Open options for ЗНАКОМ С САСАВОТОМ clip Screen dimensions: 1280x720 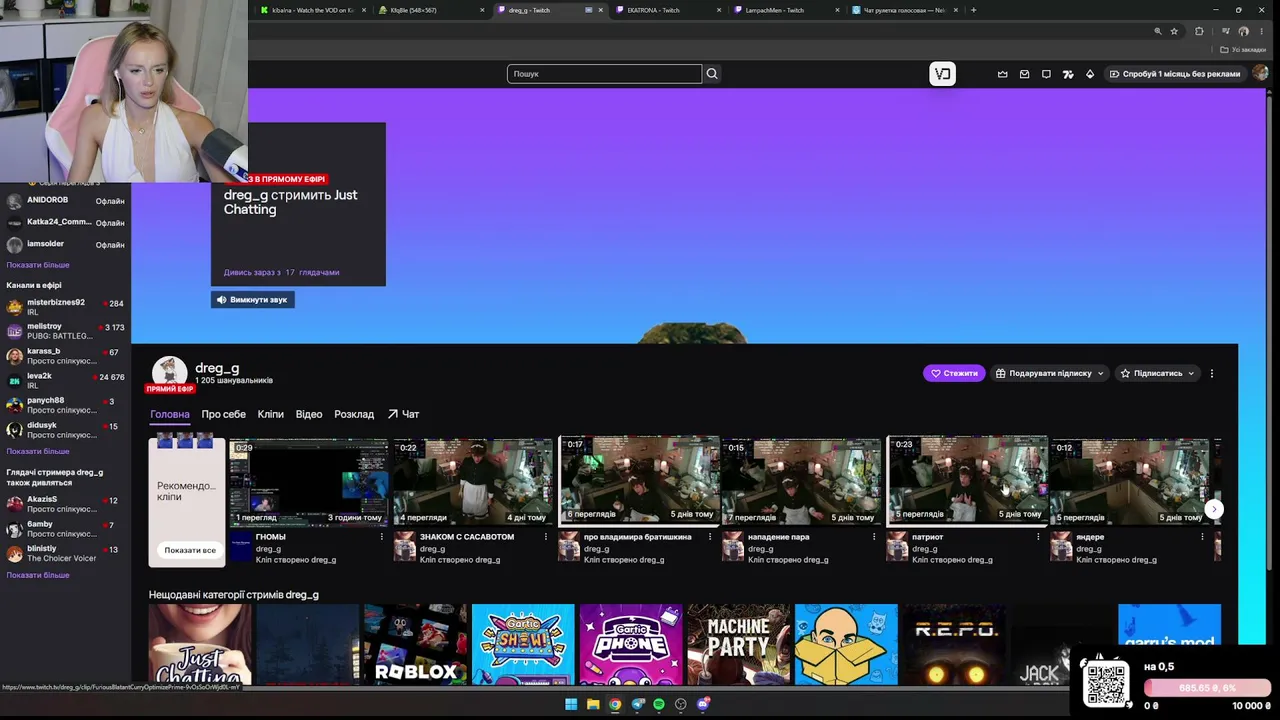click(546, 537)
